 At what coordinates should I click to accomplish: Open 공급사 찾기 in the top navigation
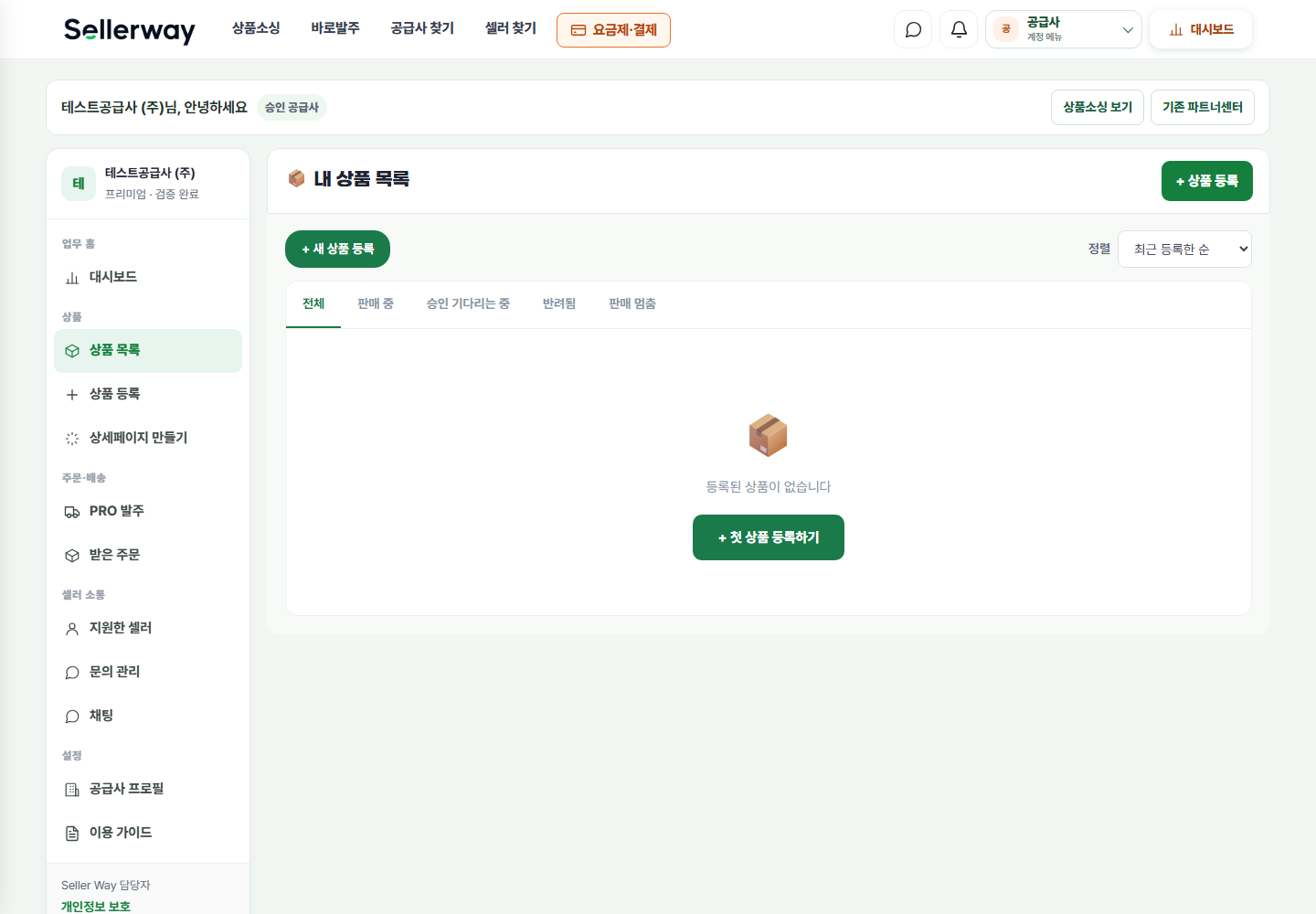(x=422, y=28)
